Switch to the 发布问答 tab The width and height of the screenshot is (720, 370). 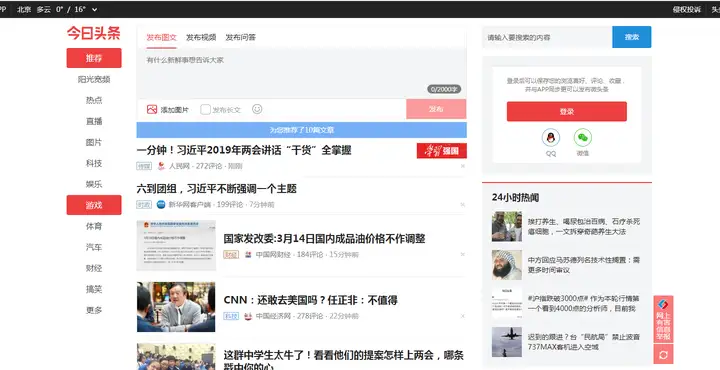[x=240, y=38]
